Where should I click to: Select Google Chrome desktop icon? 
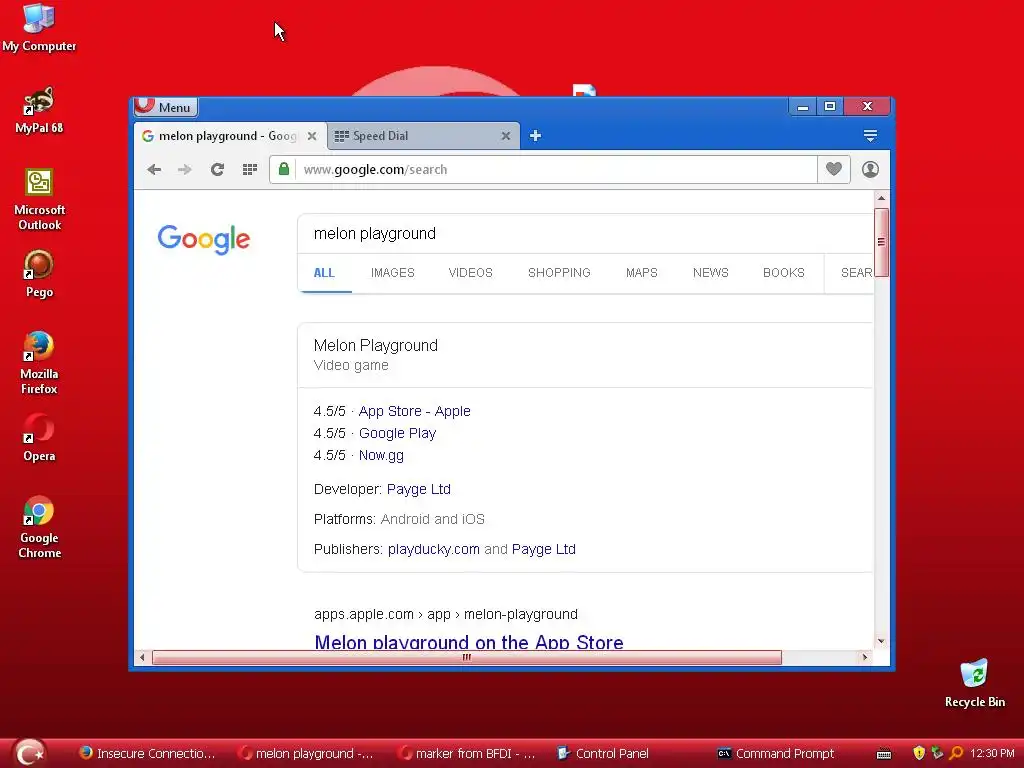39,528
